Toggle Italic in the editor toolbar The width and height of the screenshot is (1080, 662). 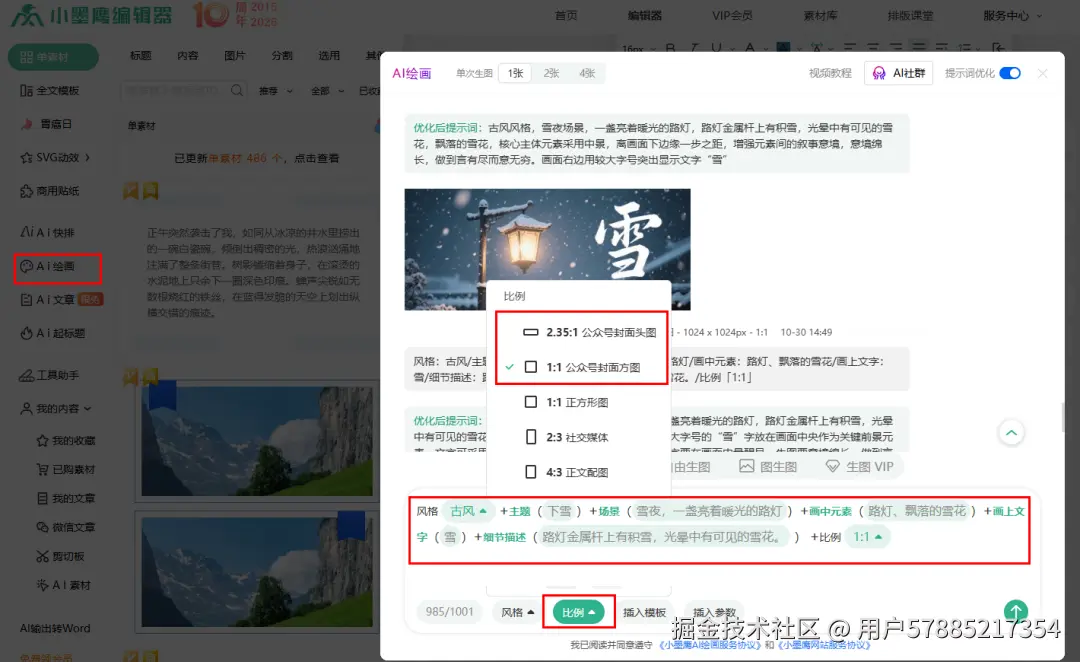(x=694, y=48)
